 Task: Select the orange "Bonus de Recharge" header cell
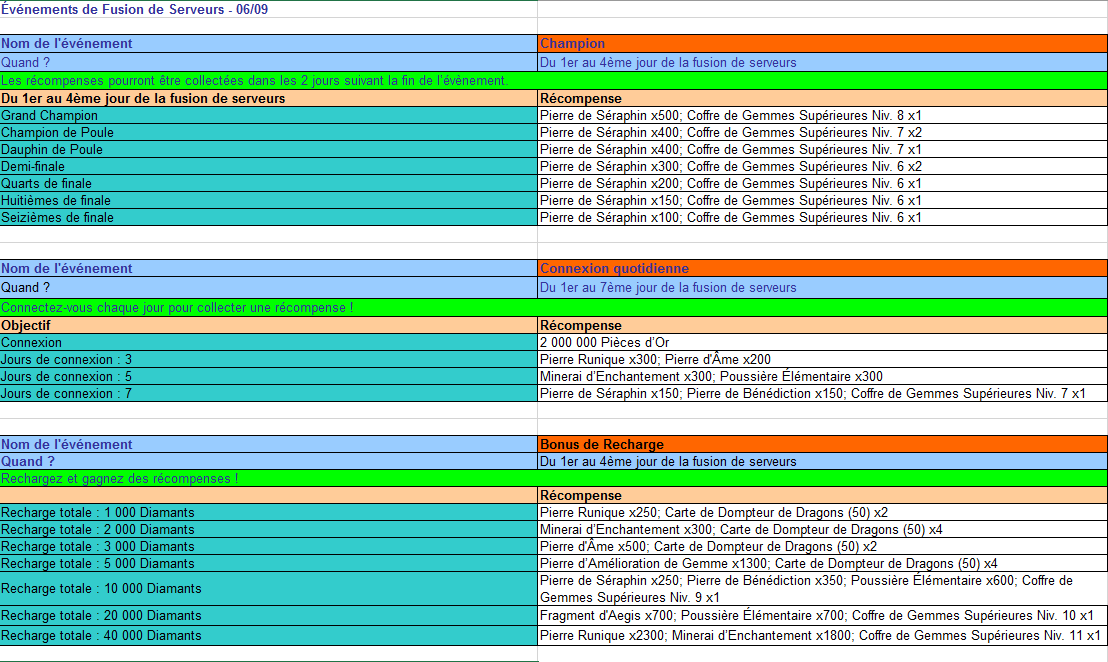[x=822, y=445]
